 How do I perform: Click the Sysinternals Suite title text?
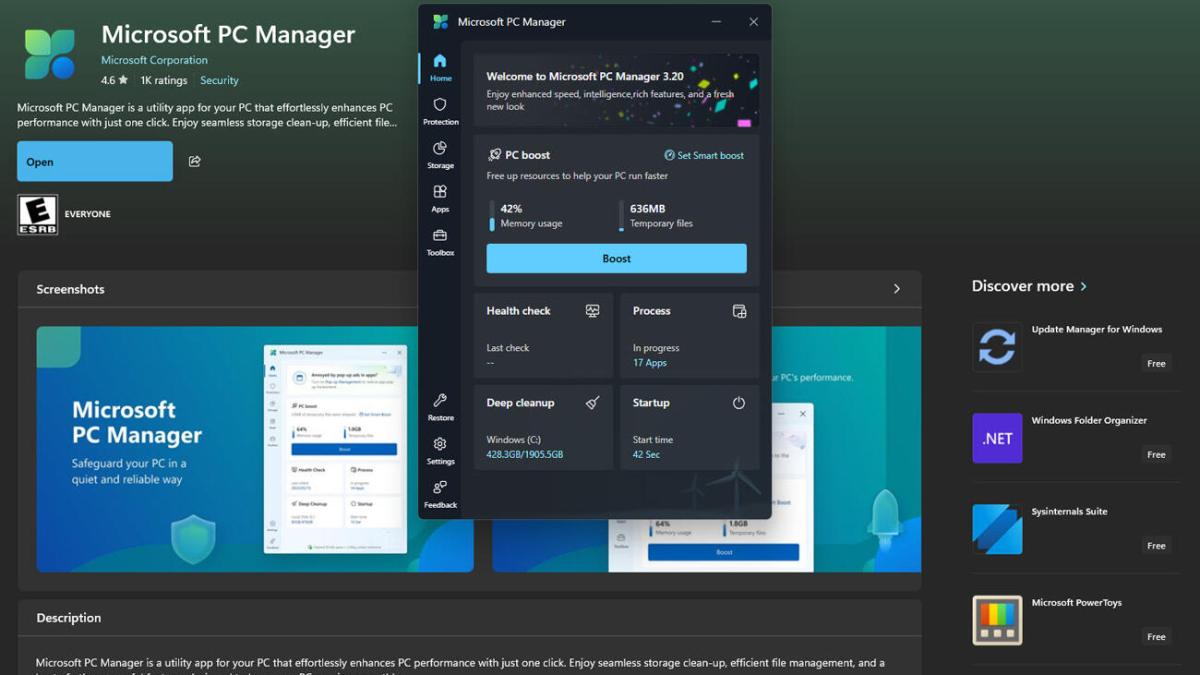tap(1069, 512)
